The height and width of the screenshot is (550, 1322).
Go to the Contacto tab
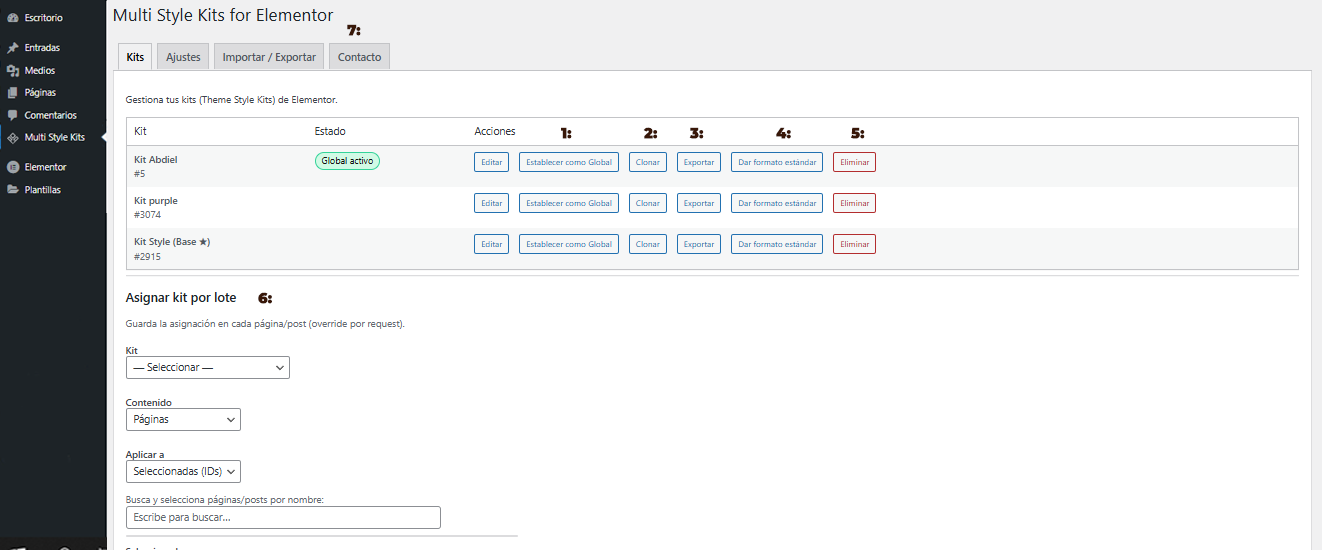coord(359,57)
